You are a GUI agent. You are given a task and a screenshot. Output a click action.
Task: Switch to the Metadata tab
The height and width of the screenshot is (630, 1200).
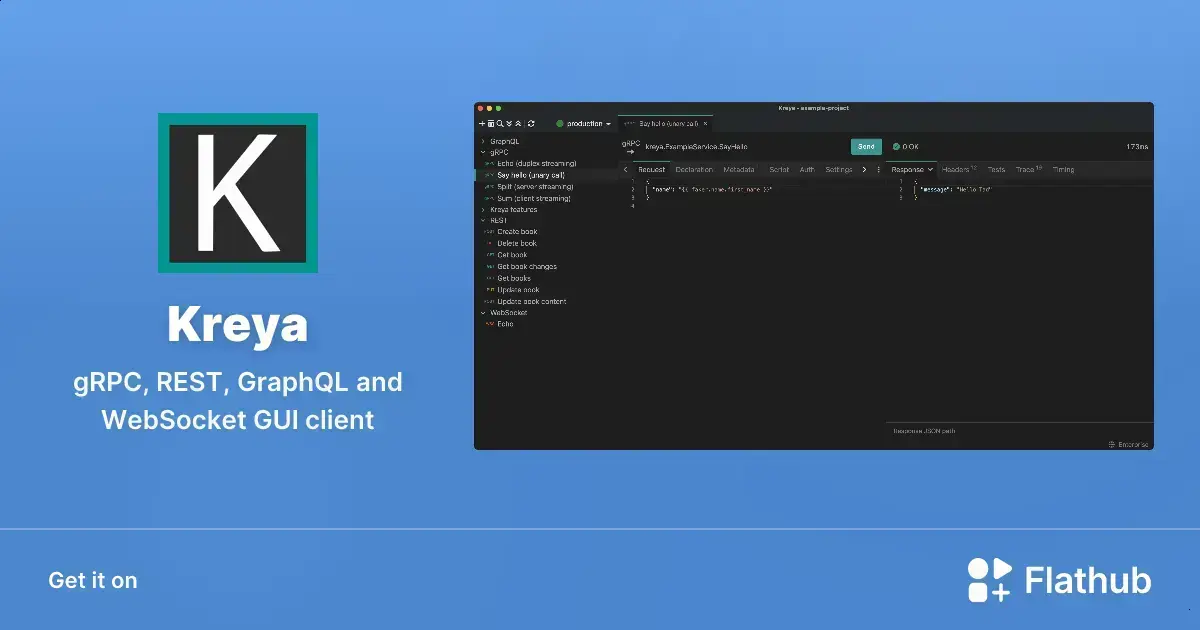(x=739, y=170)
